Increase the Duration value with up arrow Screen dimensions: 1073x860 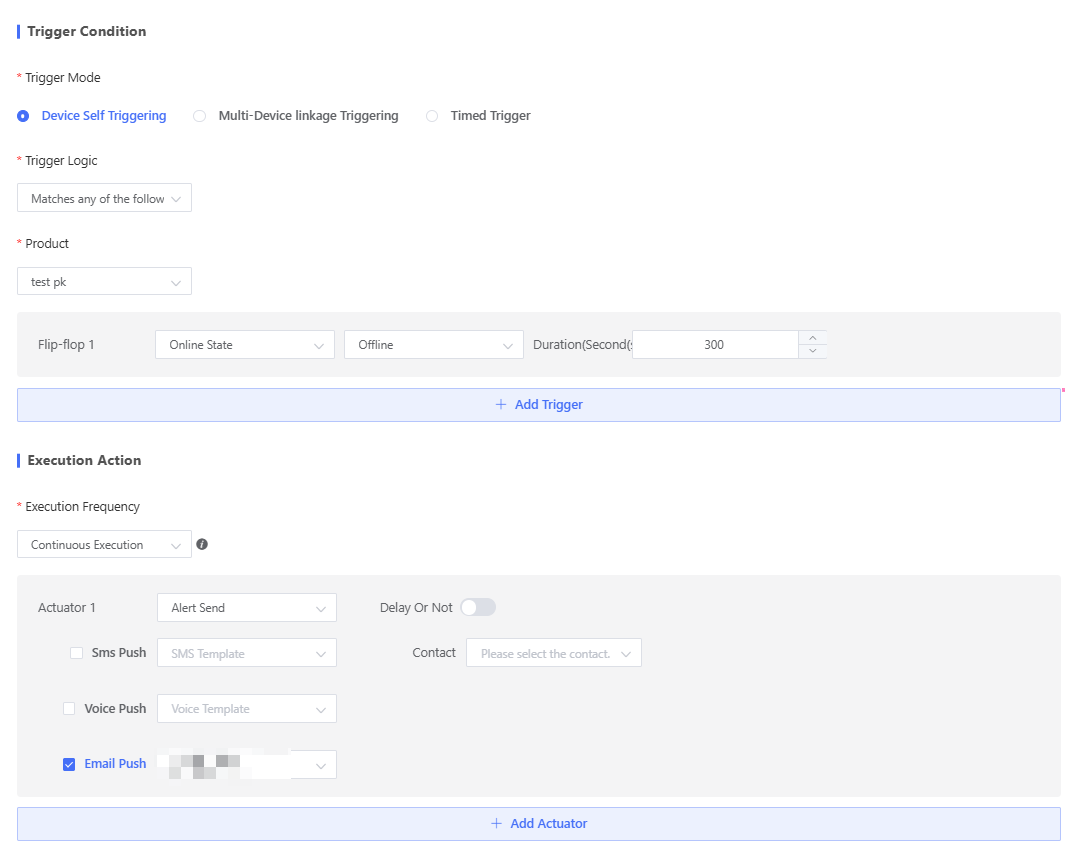coord(812,338)
